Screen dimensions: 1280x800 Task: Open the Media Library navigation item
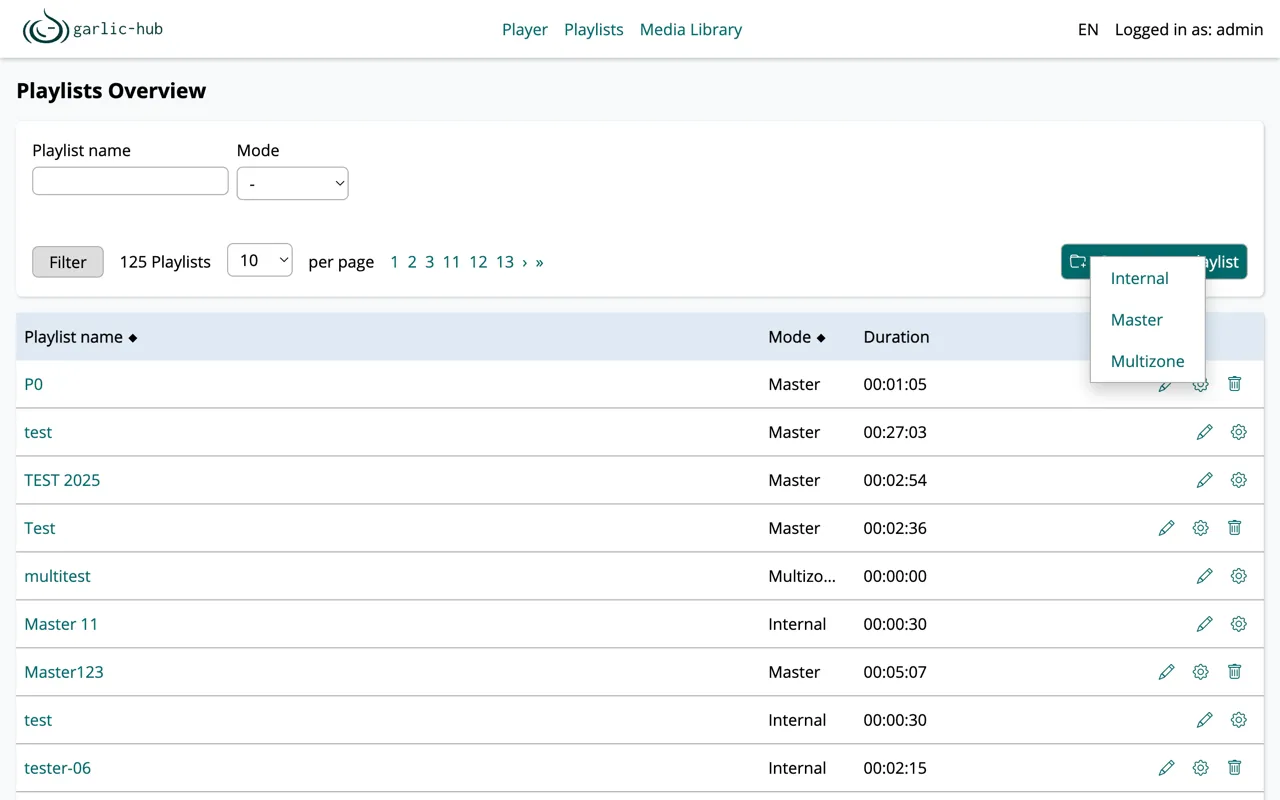pyautogui.click(x=691, y=29)
